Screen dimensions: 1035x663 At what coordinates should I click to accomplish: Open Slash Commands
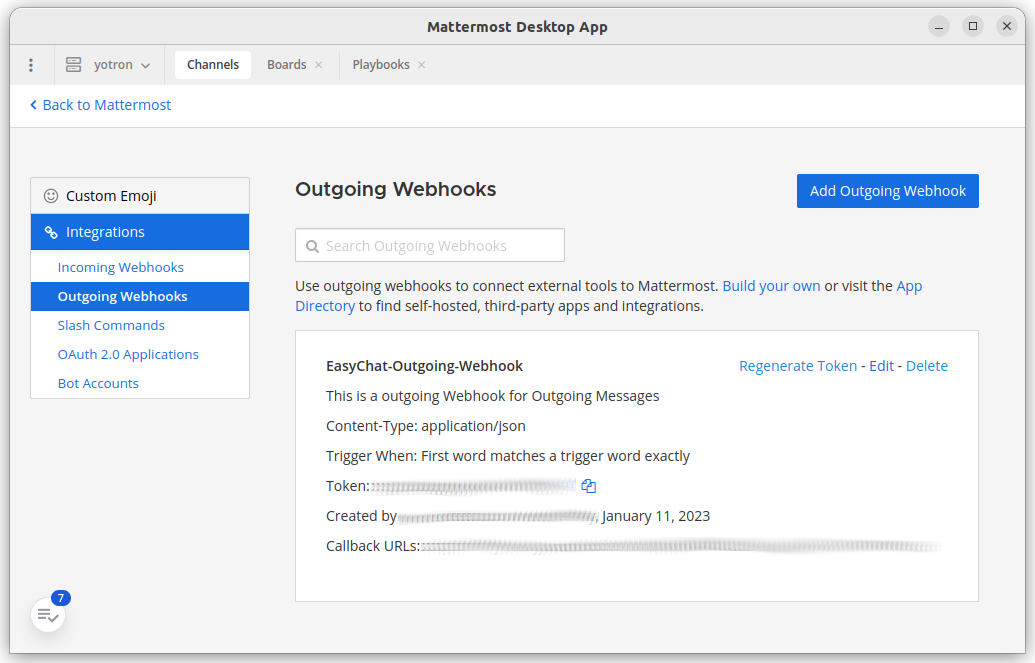[111, 326]
